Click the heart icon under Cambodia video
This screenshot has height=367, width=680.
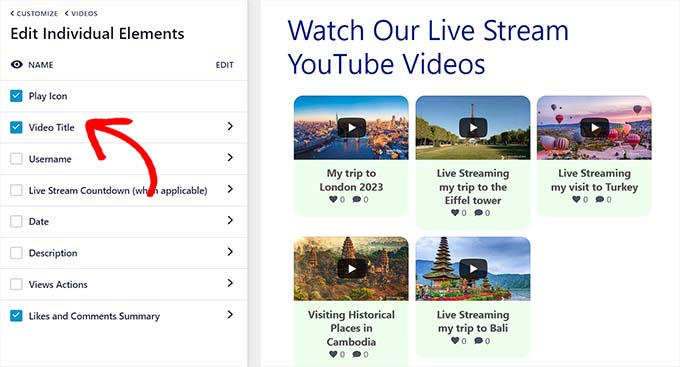(x=333, y=354)
